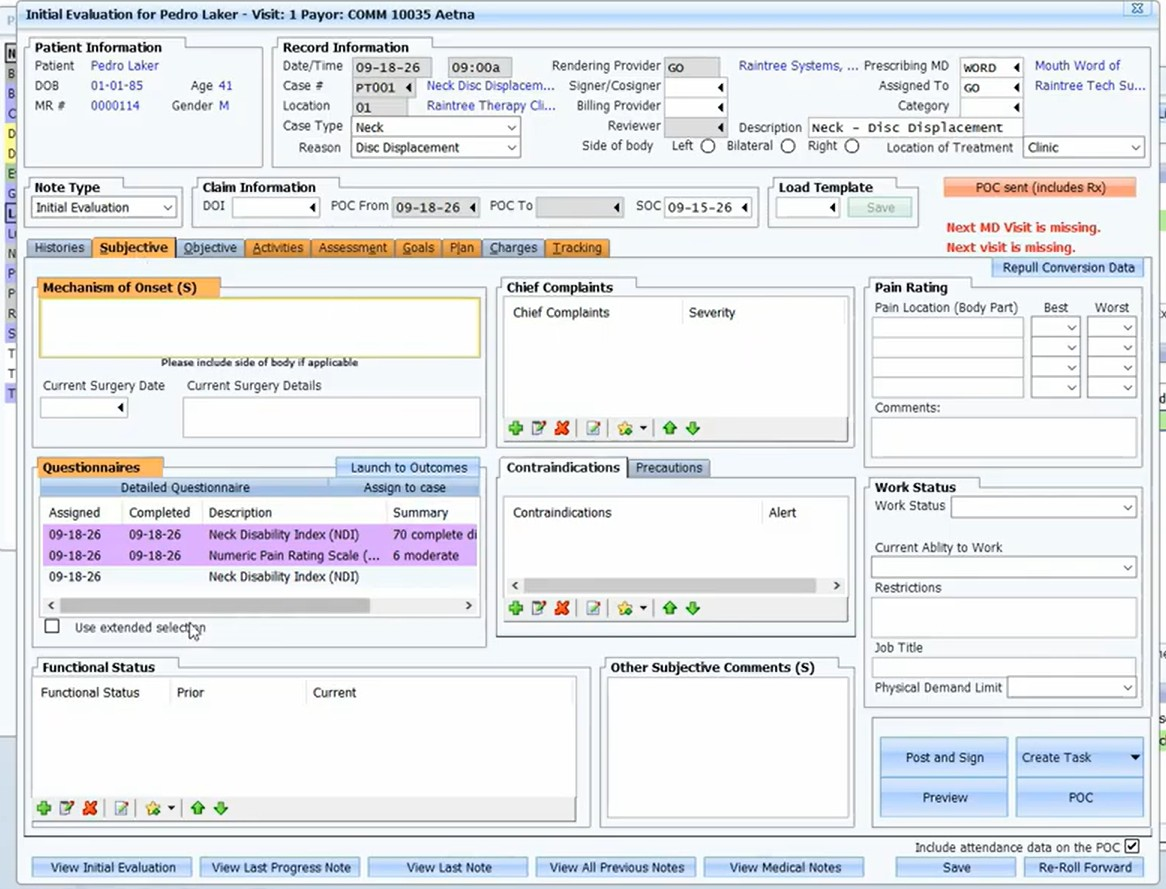Open the Goals tab
Screen dimensions: 1166x889
click(x=418, y=248)
